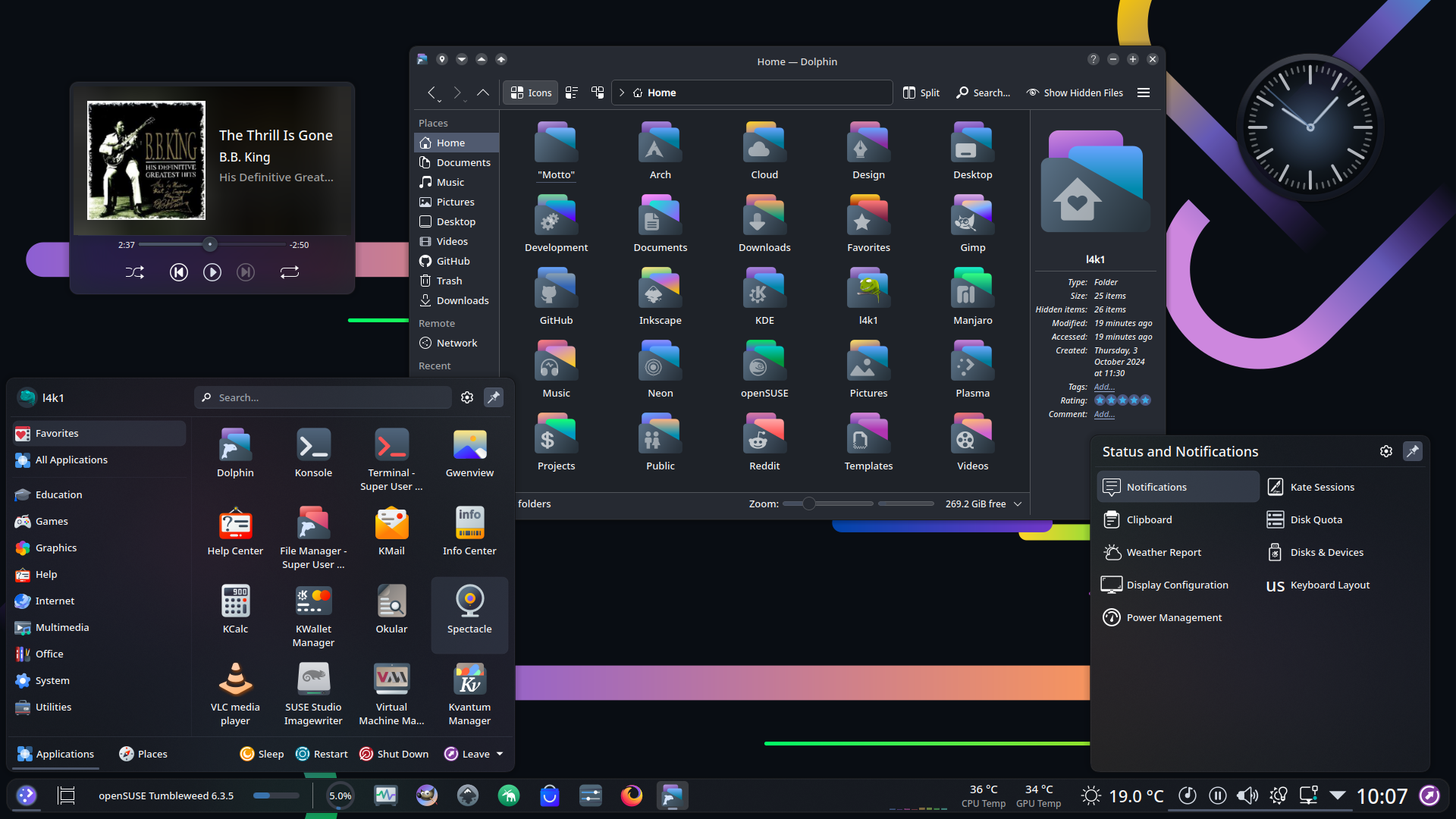Go back in Dolphin navigation

click(431, 93)
